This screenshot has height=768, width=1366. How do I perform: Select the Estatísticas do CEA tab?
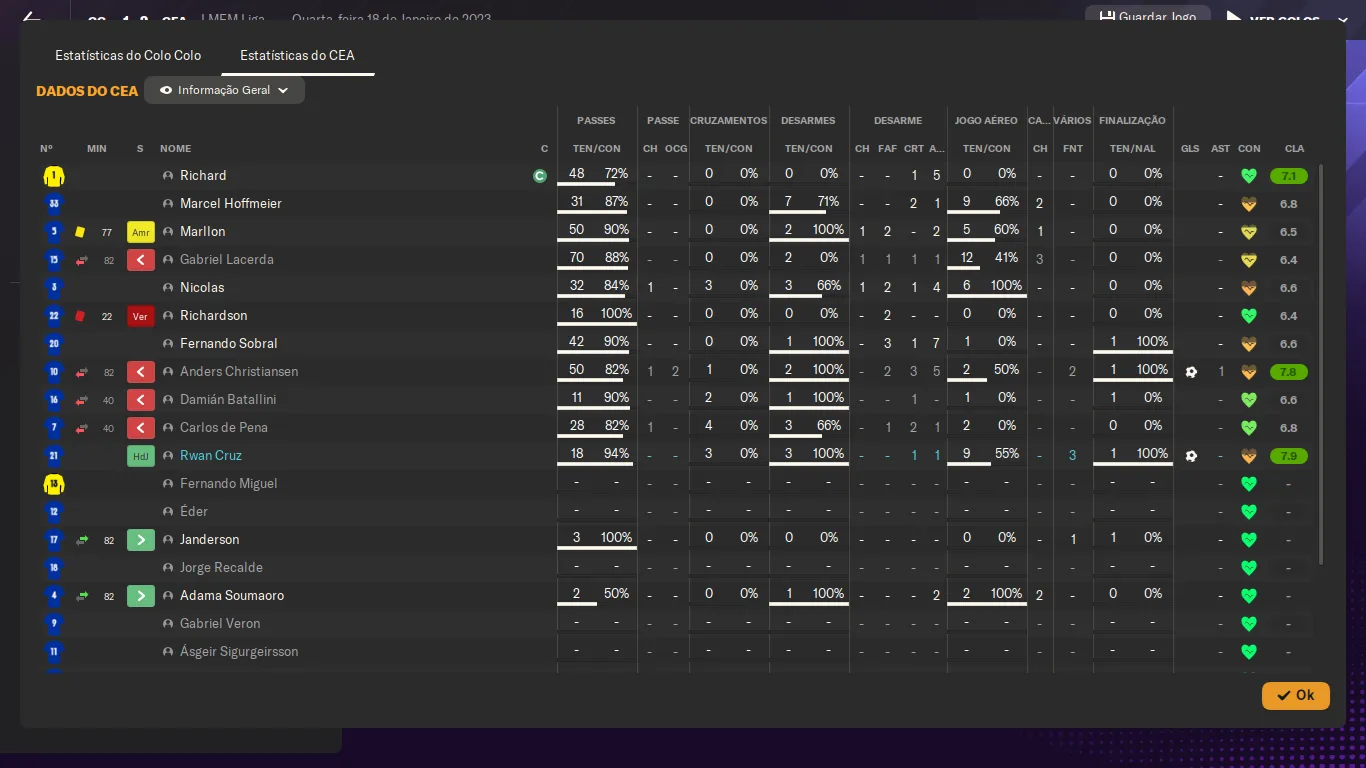[297, 56]
